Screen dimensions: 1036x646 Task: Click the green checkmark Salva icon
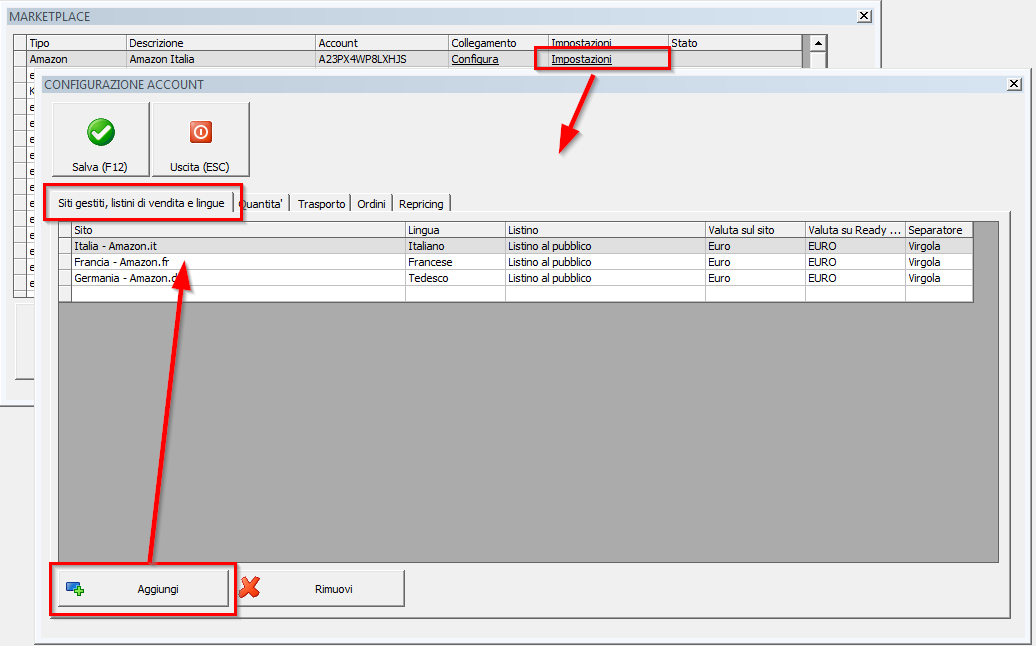tap(101, 132)
